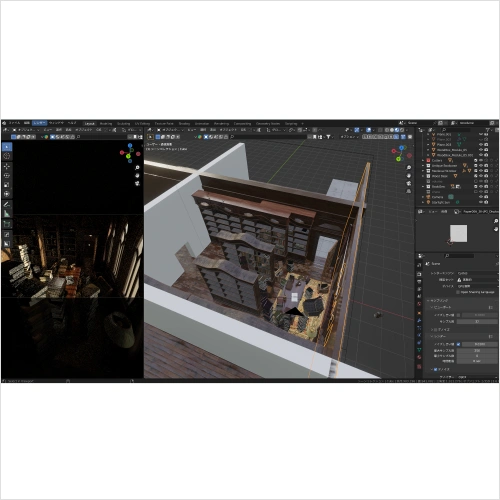The image size is (500, 500).
Task: Click the zoom magnifier in main viewport
Action: point(409,168)
